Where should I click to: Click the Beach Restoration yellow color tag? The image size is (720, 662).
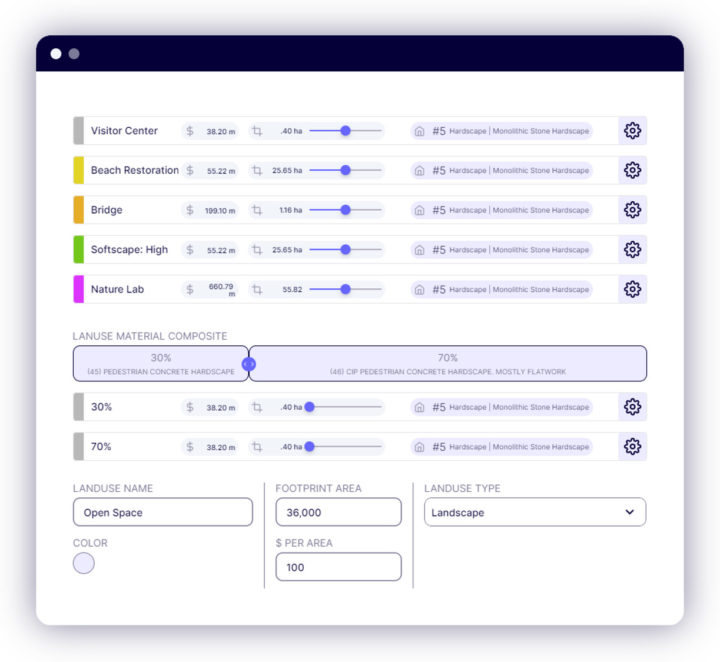[78, 171]
